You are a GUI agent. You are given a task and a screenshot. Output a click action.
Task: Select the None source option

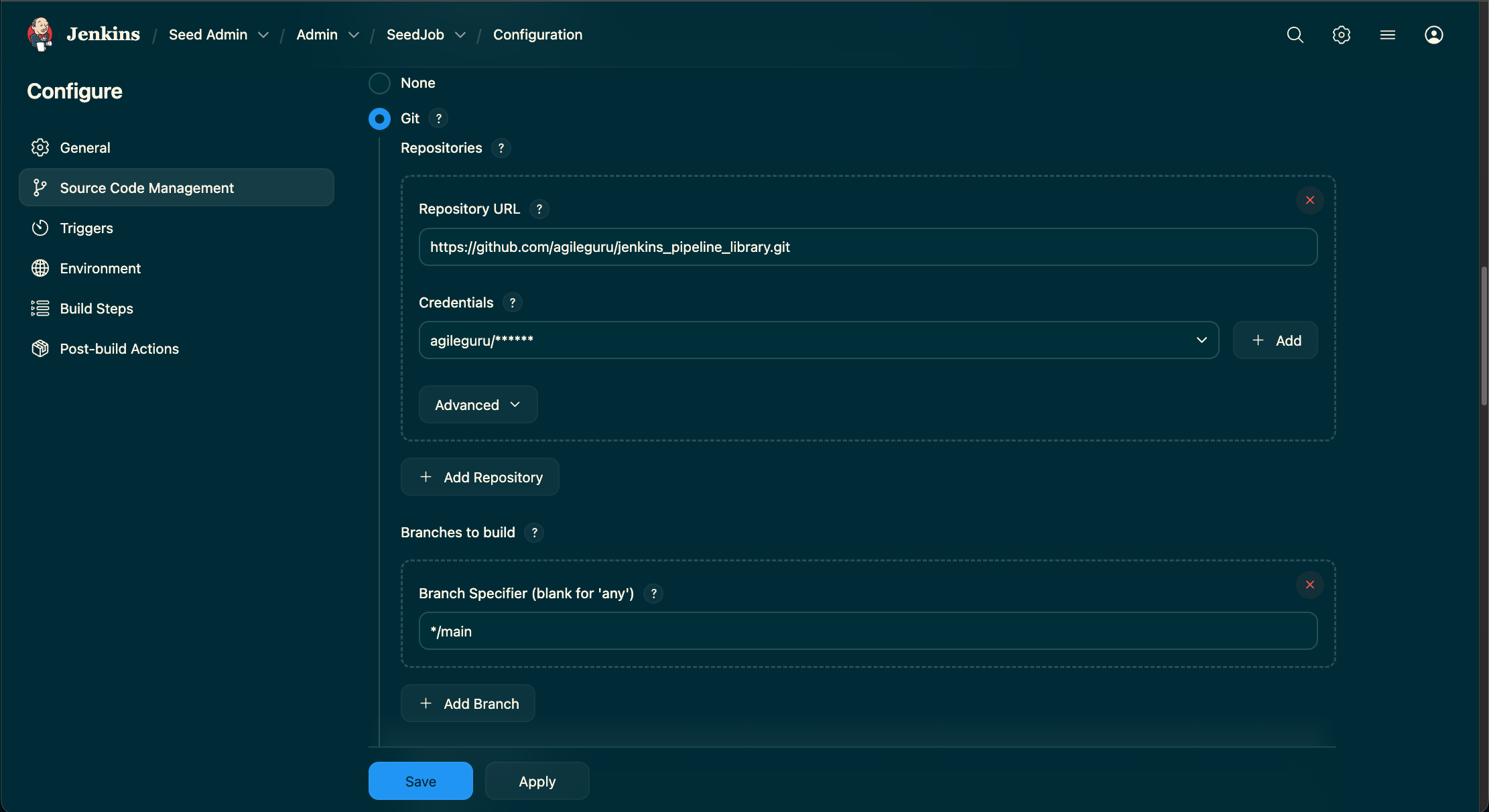[x=379, y=83]
